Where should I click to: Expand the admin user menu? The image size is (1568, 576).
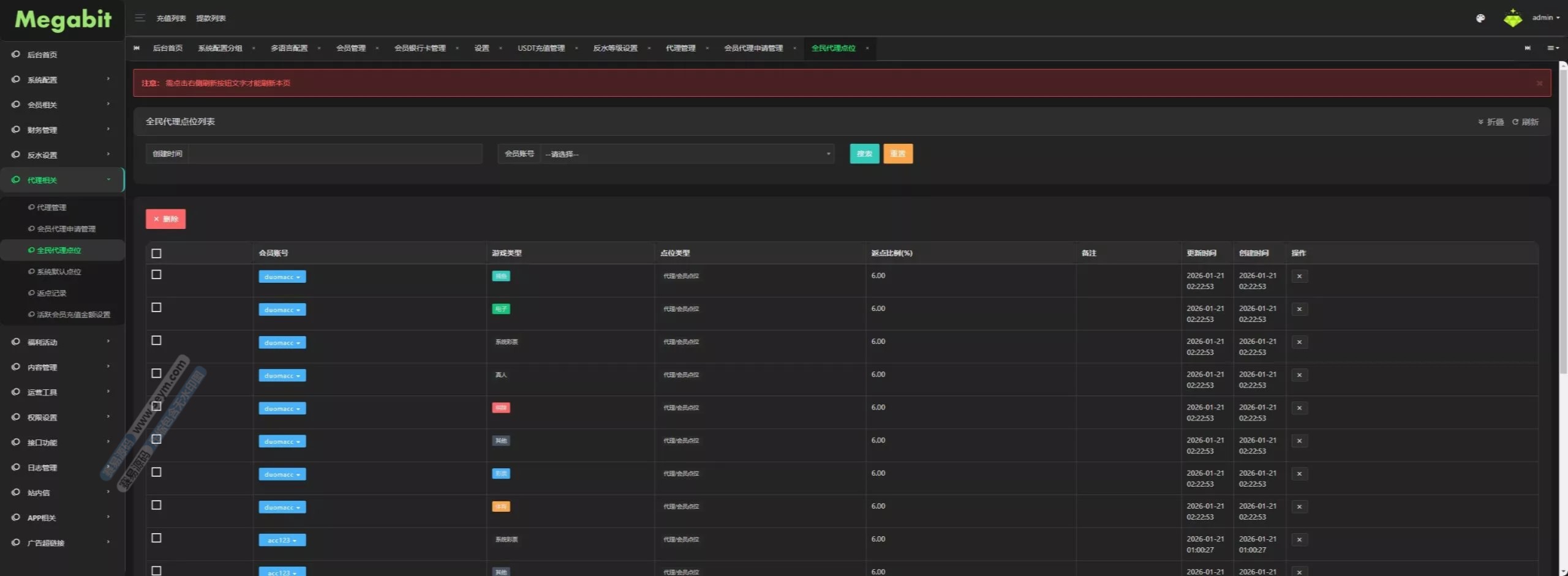(1545, 18)
